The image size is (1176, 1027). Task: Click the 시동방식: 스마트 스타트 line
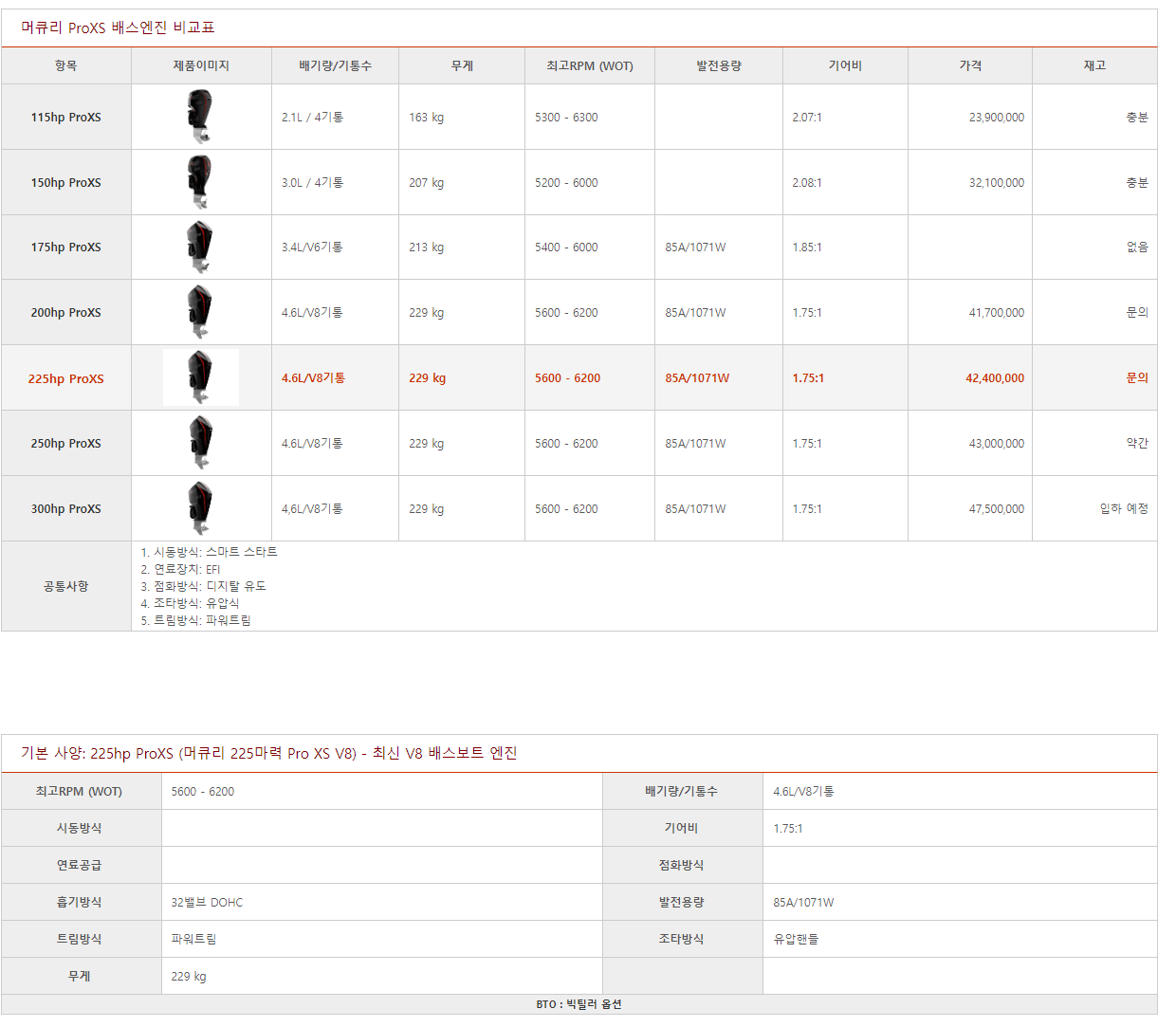pos(209,552)
